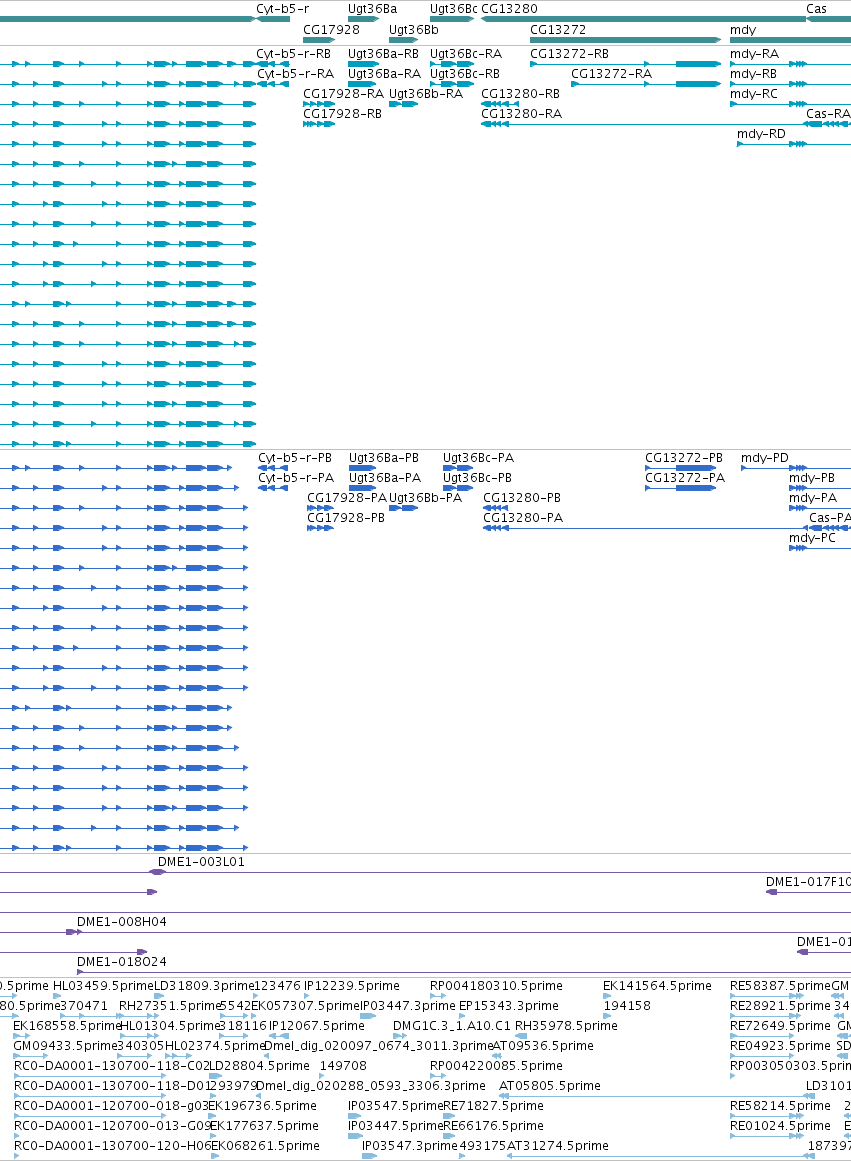Click the 149708 feature label
This screenshot has height=1161, width=851.
click(x=344, y=1066)
